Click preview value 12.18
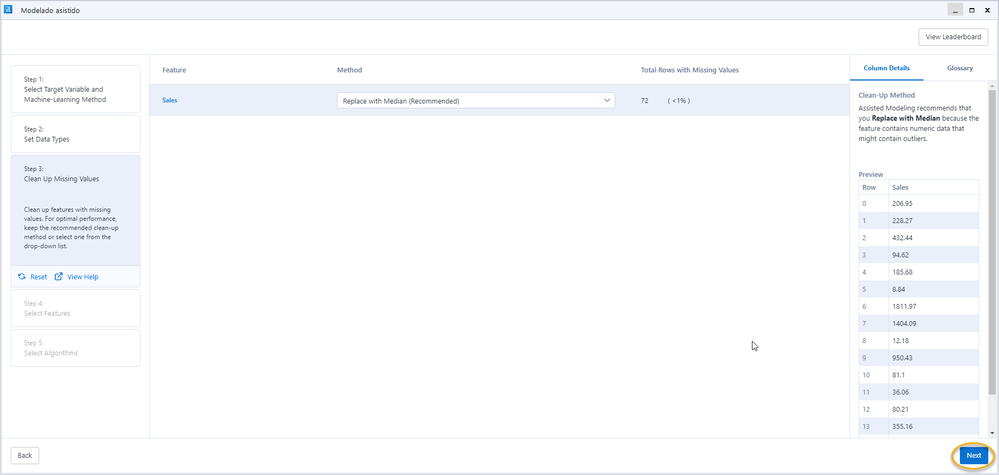Image resolution: width=999 pixels, height=475 pixels. [x=899, y=341]
